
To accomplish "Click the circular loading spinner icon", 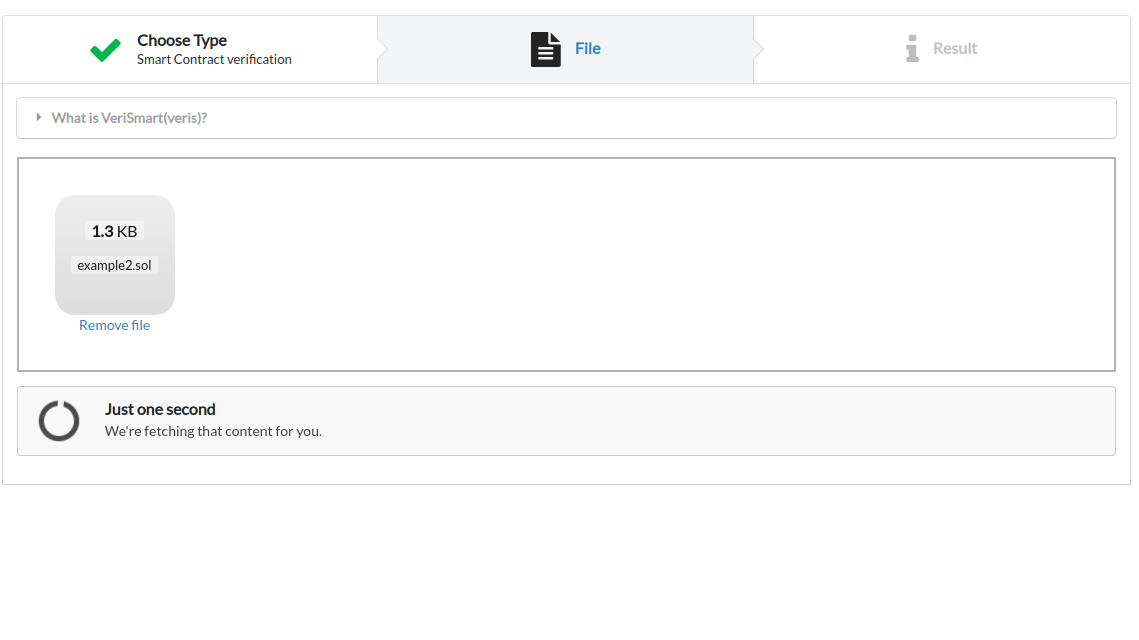I will (59, 421).
